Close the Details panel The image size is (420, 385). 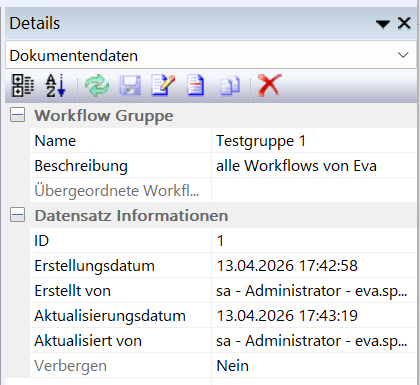click(x=404, y=23)
